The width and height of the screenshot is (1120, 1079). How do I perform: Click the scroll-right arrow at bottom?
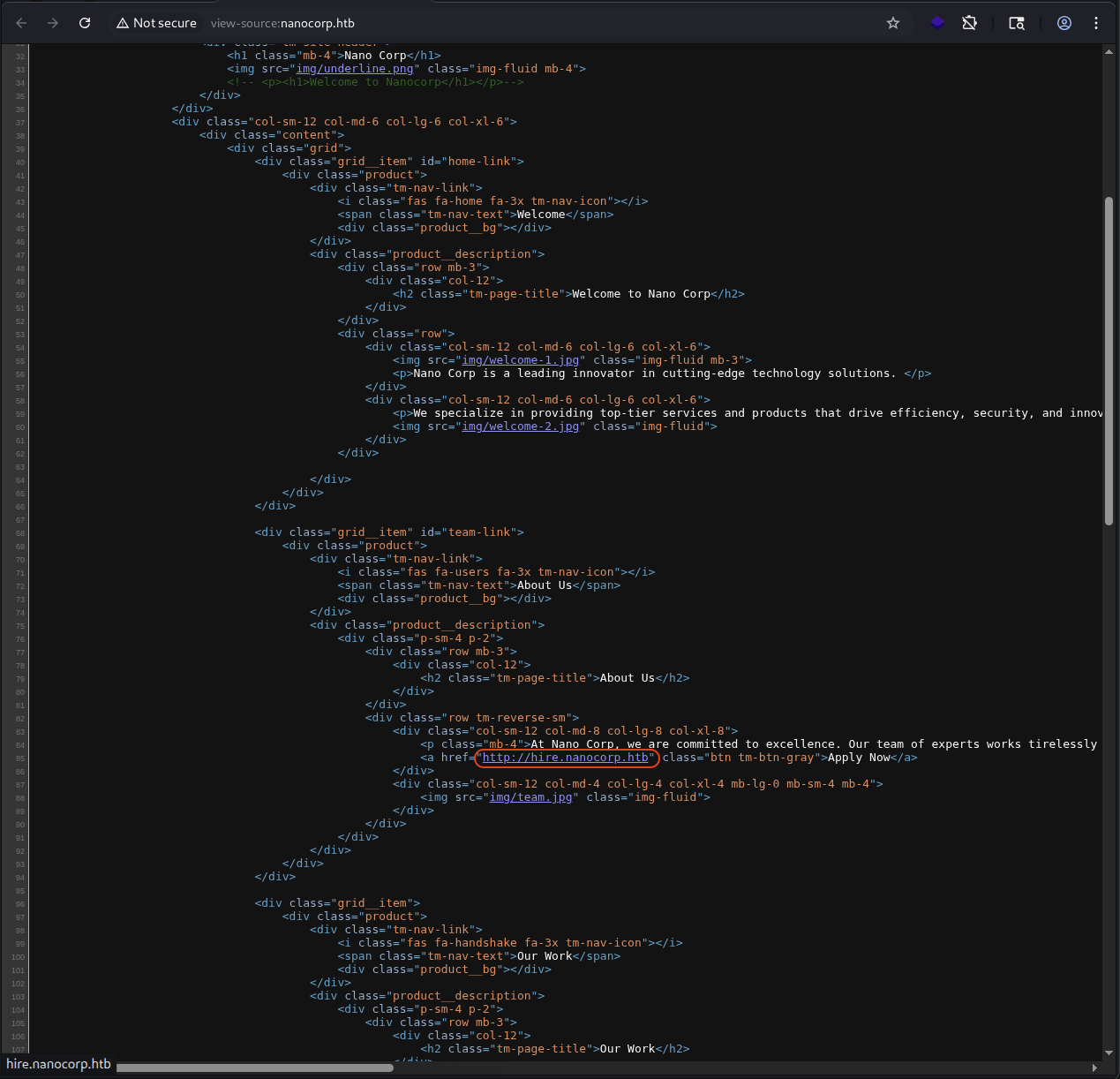pos(1095,1068)
